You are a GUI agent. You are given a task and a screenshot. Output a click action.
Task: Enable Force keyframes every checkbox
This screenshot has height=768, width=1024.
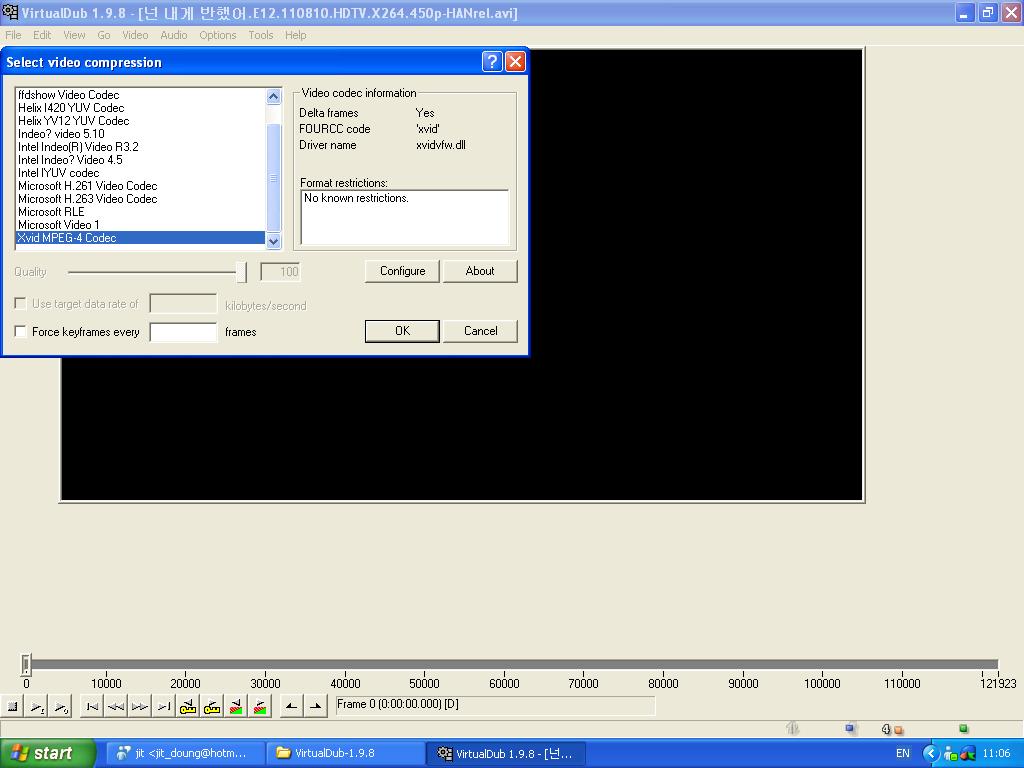point(20,331)
